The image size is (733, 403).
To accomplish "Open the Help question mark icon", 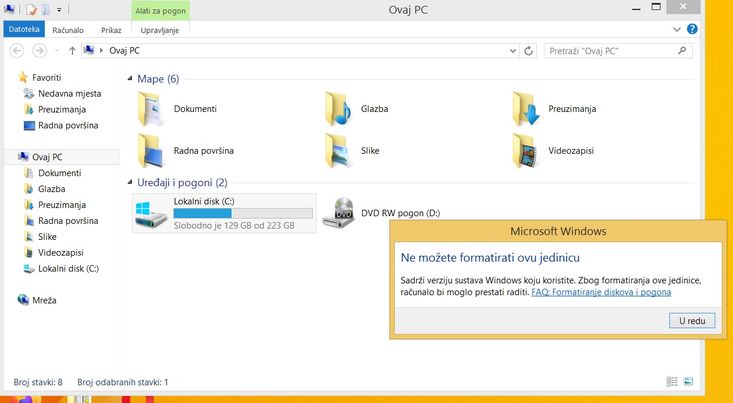I will (692, 29).
